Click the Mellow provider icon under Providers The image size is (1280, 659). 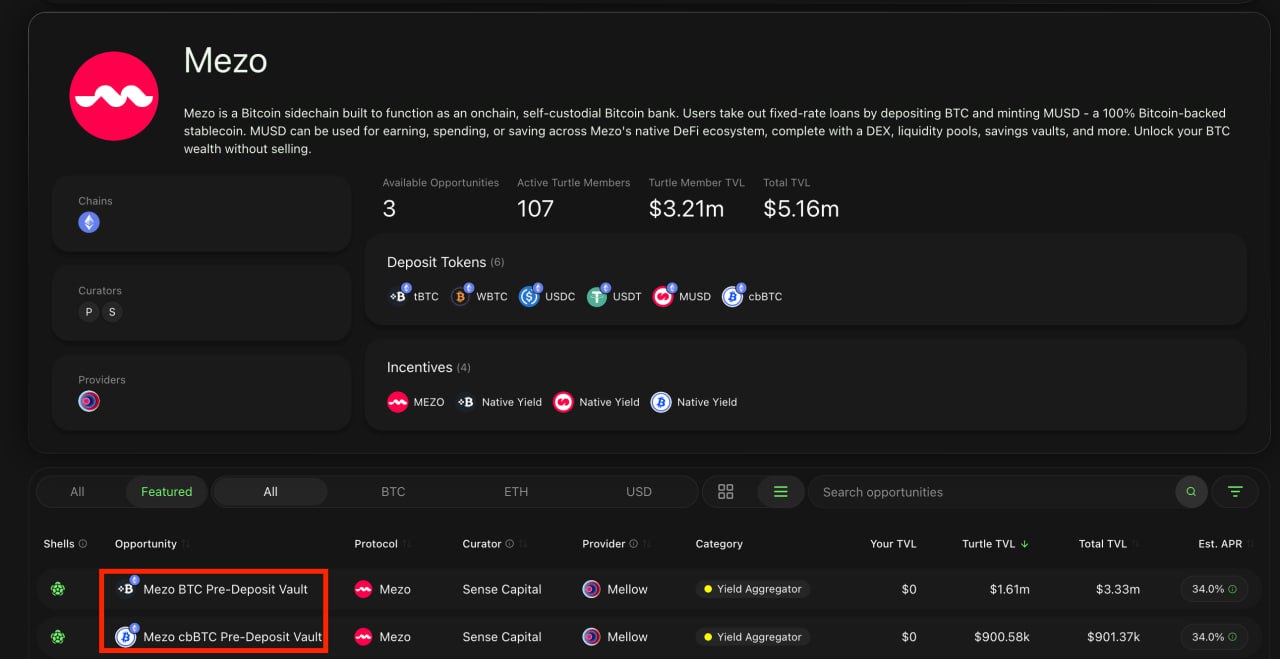(x=89, y=402)
